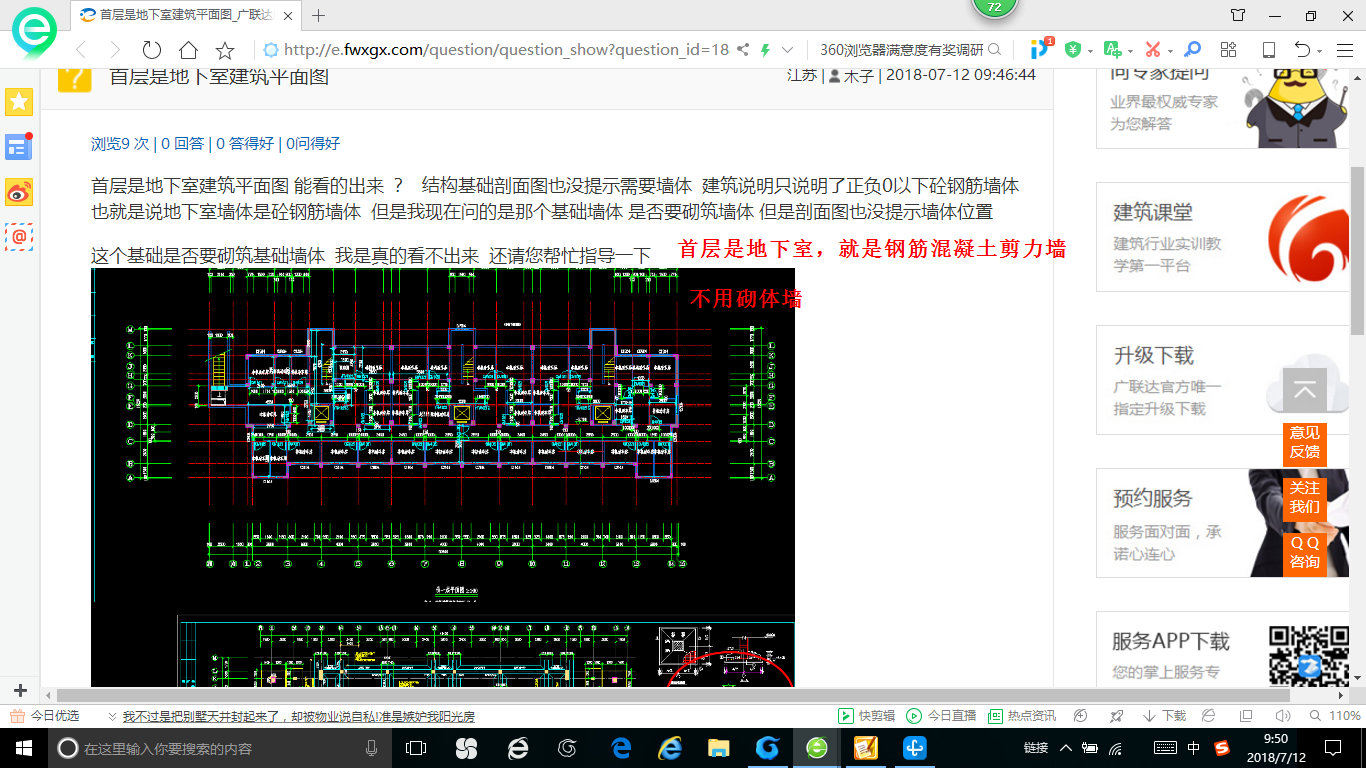
Task: Click the sidebar add plus button
Action: [20, 690]
